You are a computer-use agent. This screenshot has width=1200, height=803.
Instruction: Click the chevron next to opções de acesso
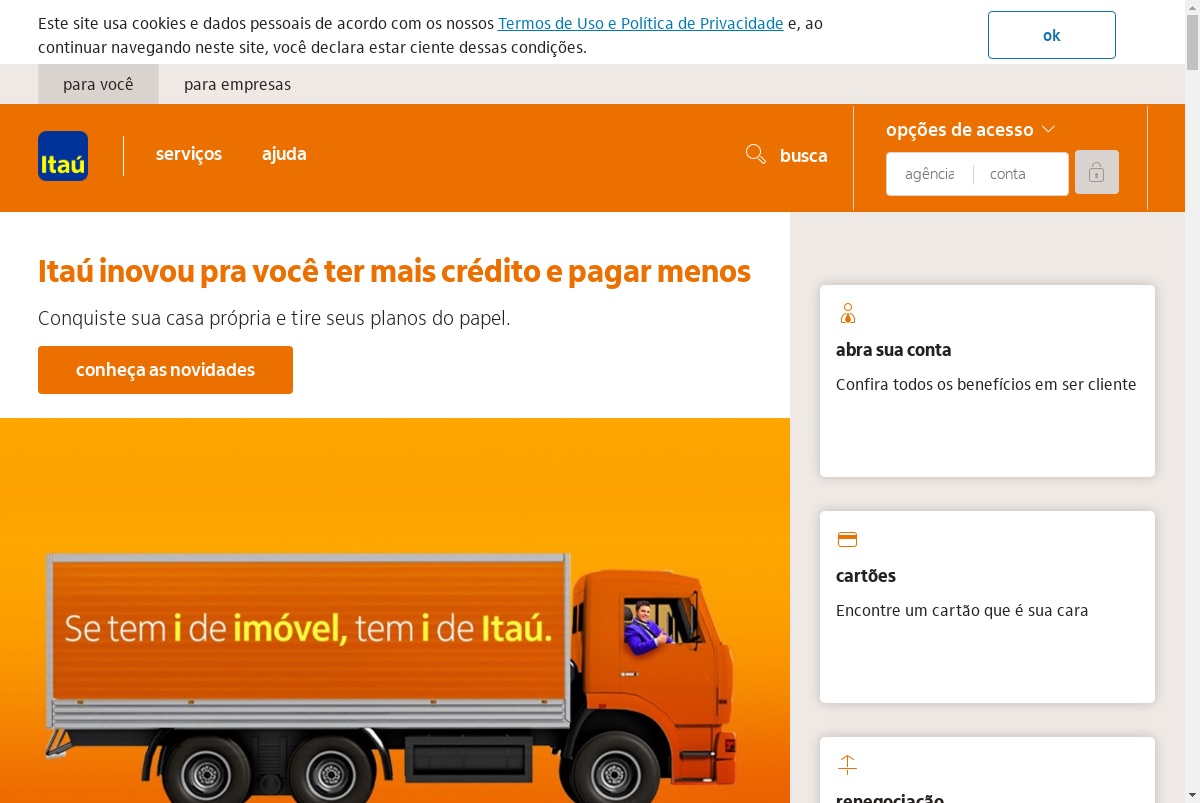tap(1048, 129)
